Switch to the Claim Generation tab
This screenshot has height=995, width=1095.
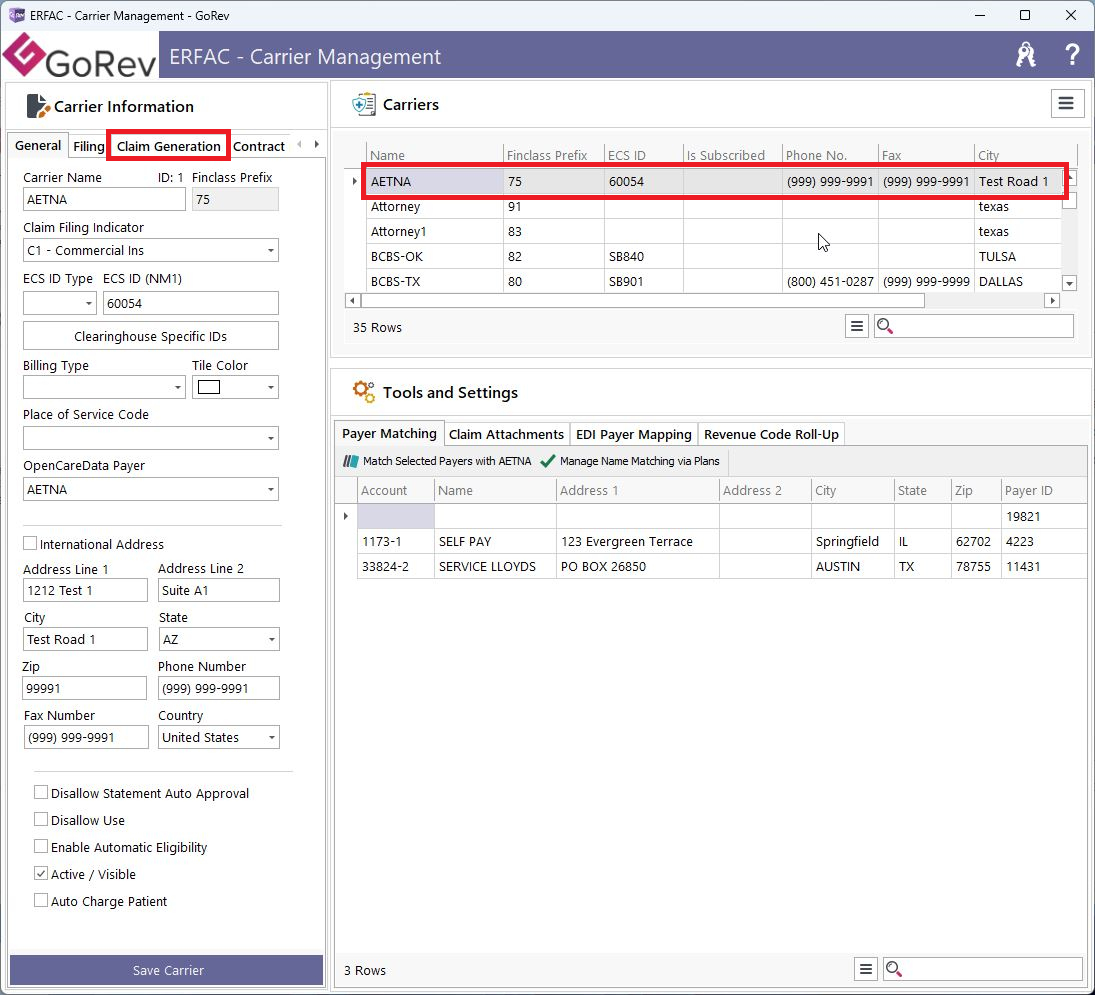(x=168, y=146)
